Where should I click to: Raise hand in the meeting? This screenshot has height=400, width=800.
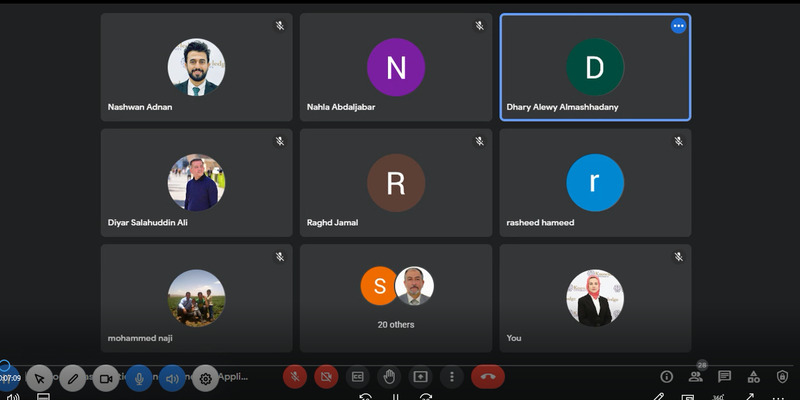(389, 377)
